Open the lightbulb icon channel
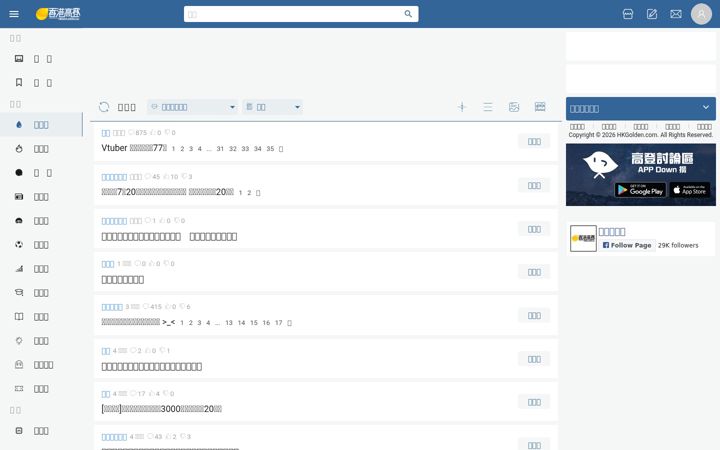Viewport: 720px width, 450px height. click(x=41, y=341)
